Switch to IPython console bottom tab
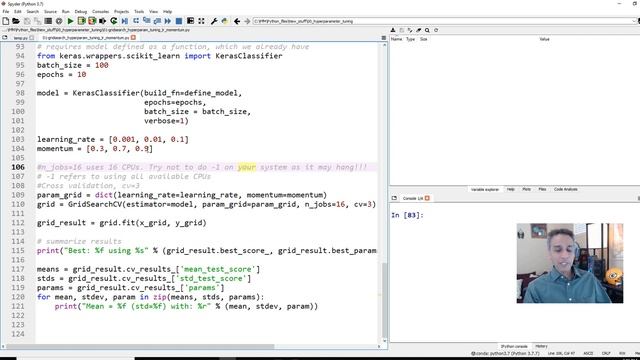The width and height of the screenshot is (640, 360). 514,346
